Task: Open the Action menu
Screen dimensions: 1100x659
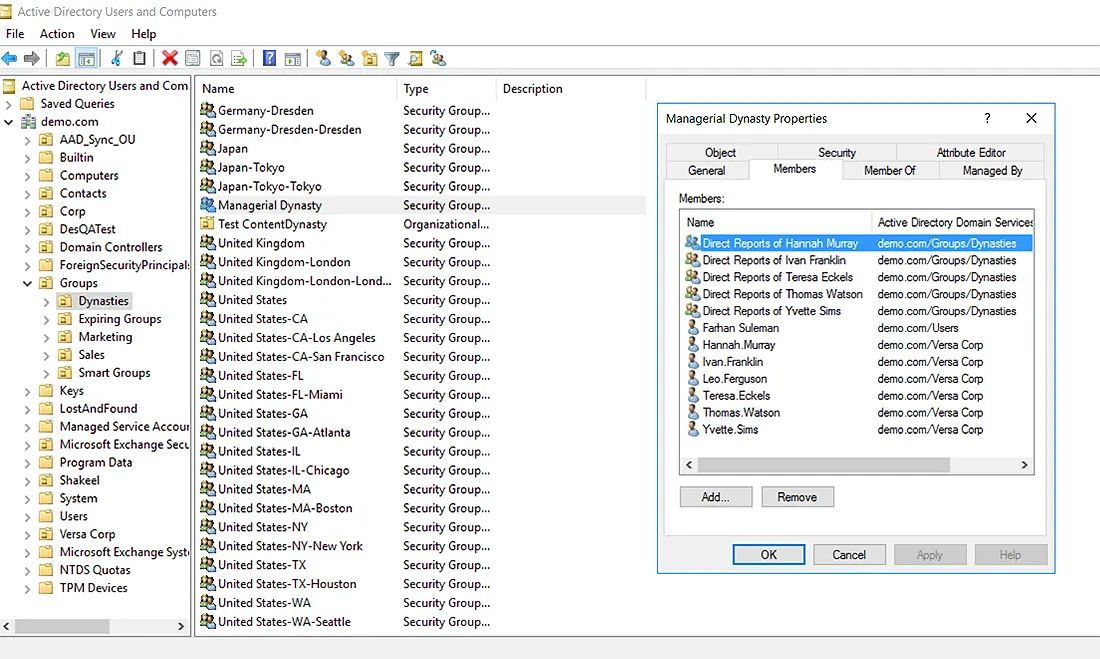Action: tap(57, 34)
